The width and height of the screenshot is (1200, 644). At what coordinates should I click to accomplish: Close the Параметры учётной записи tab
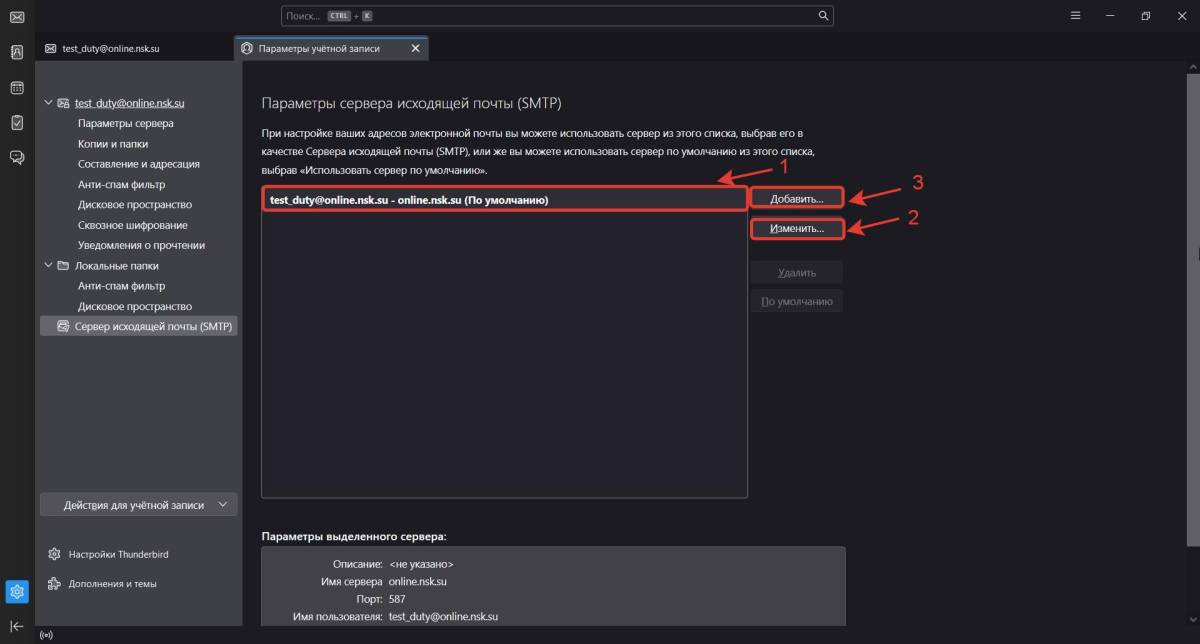(x=416, y=48)
